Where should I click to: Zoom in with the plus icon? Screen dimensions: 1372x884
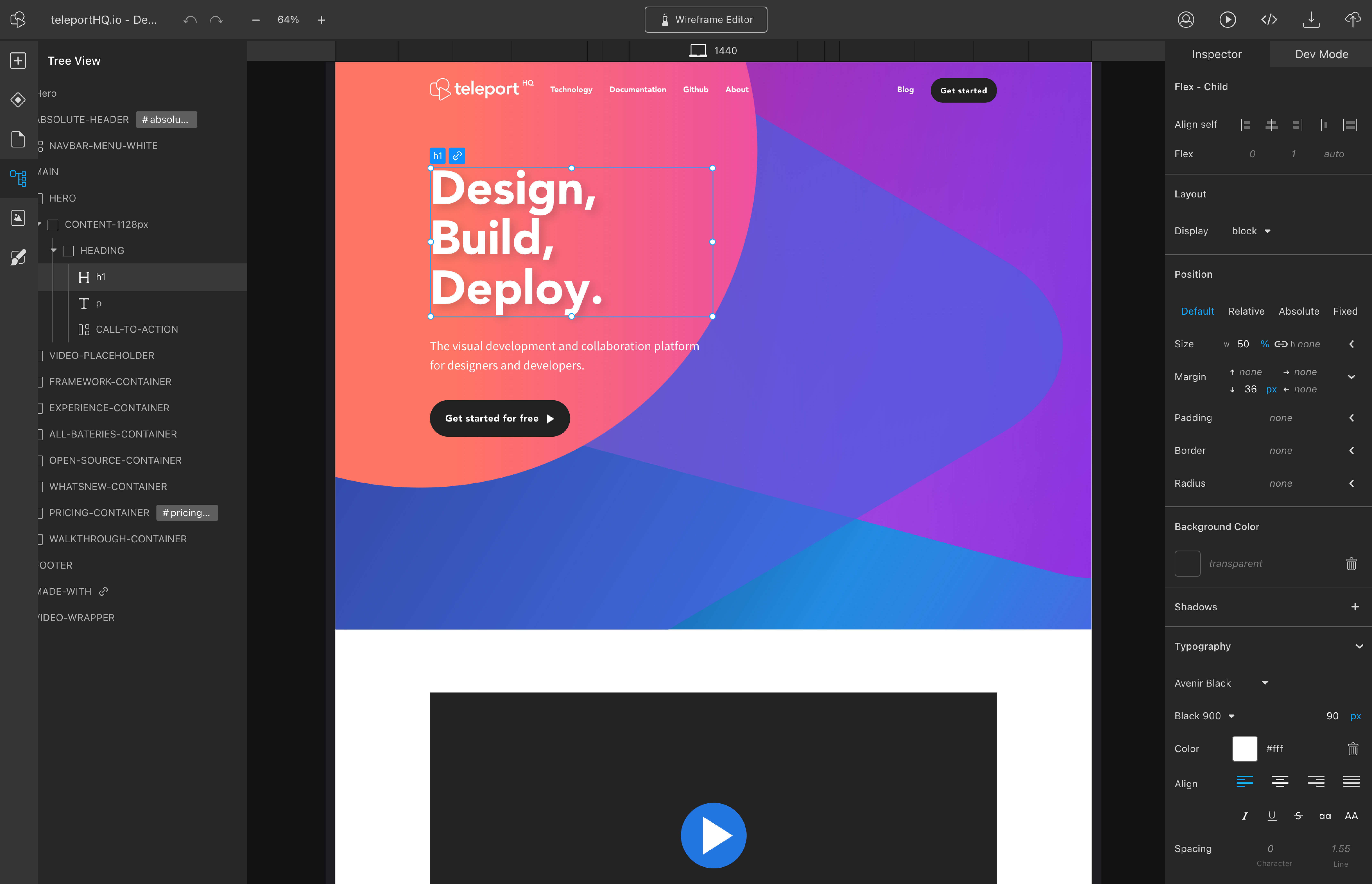[x=321, y=20]
